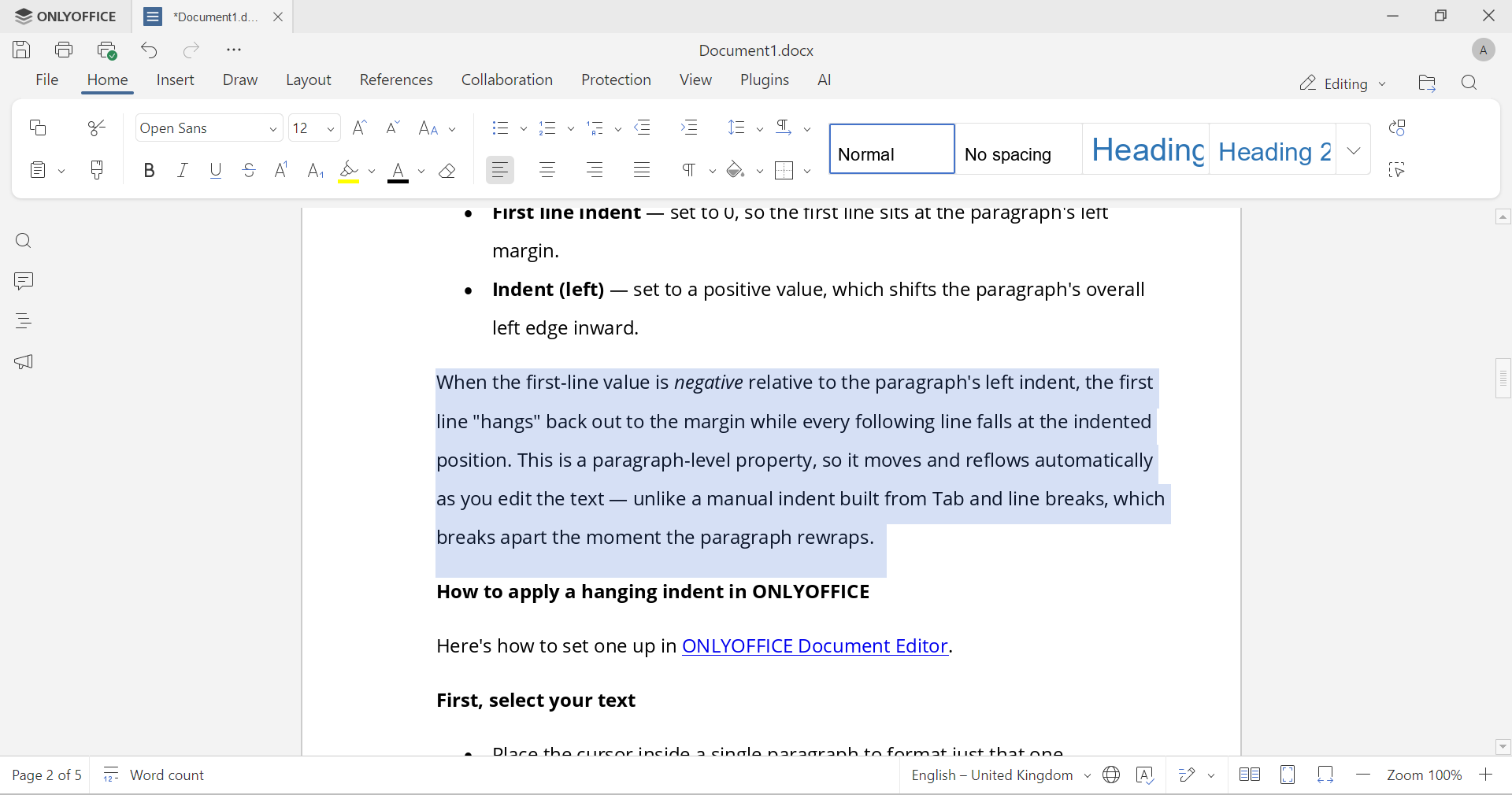The width and height of the screenshot is (1512, 795).
Task: Open the Feedback and Support icon
Action: coord(24,362)
